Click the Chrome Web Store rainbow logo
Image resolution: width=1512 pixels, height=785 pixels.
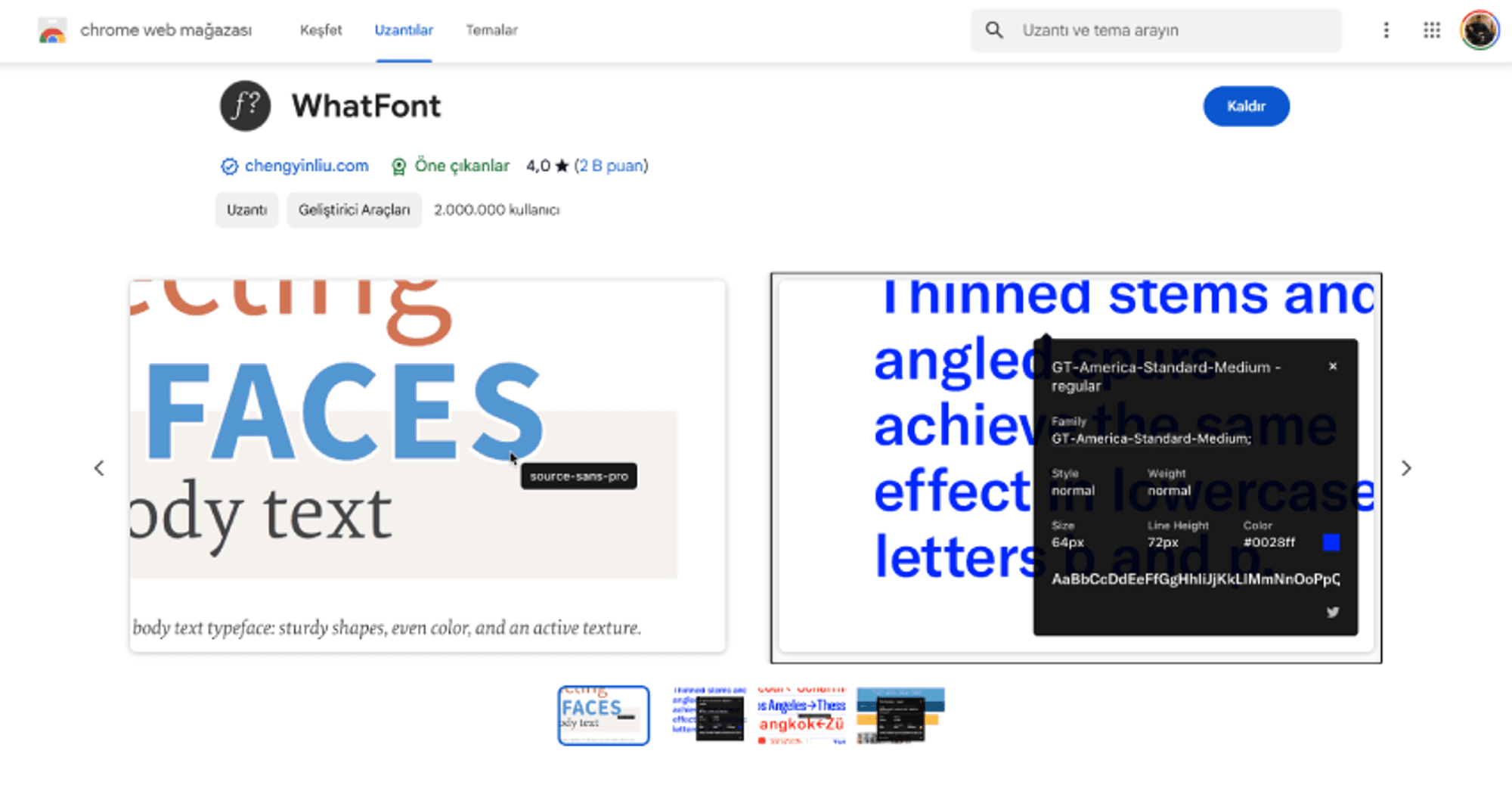coord(52,31)
